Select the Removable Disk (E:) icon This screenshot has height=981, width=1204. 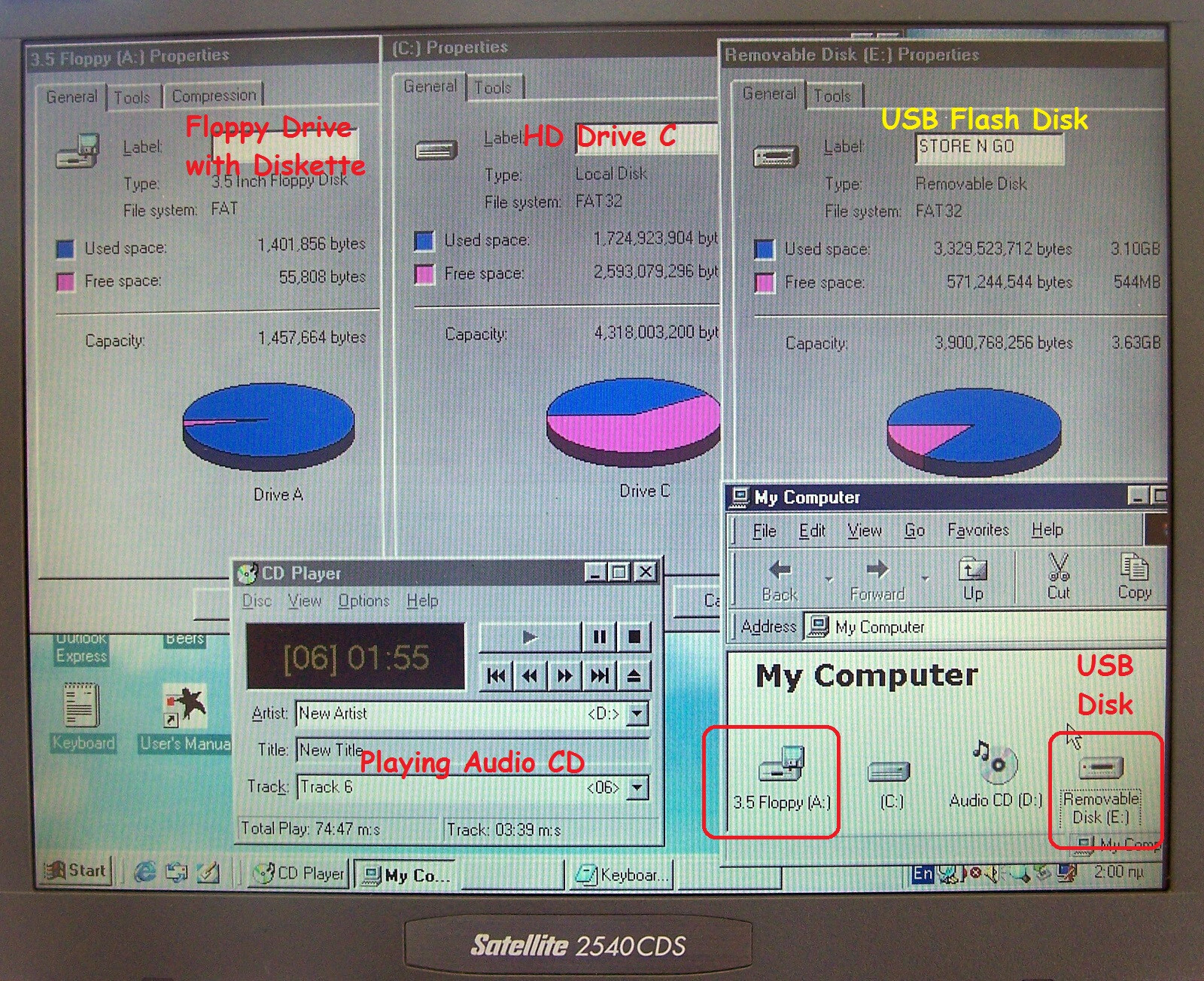coord(1100,790)
